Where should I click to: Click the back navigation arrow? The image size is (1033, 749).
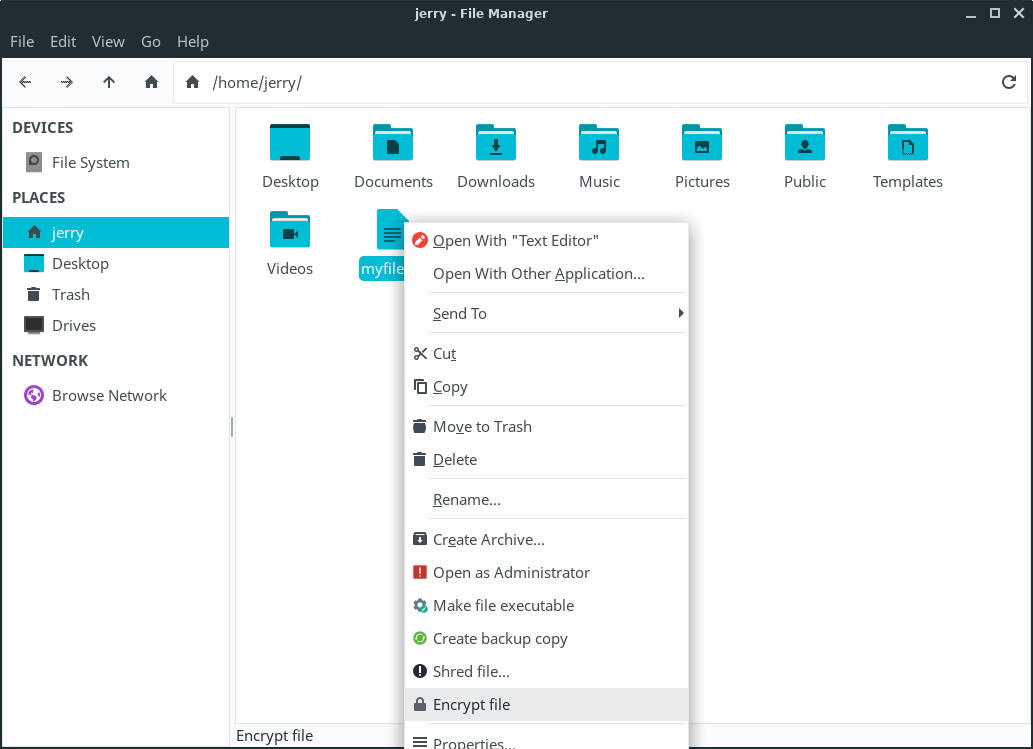[x=26, y=82]
